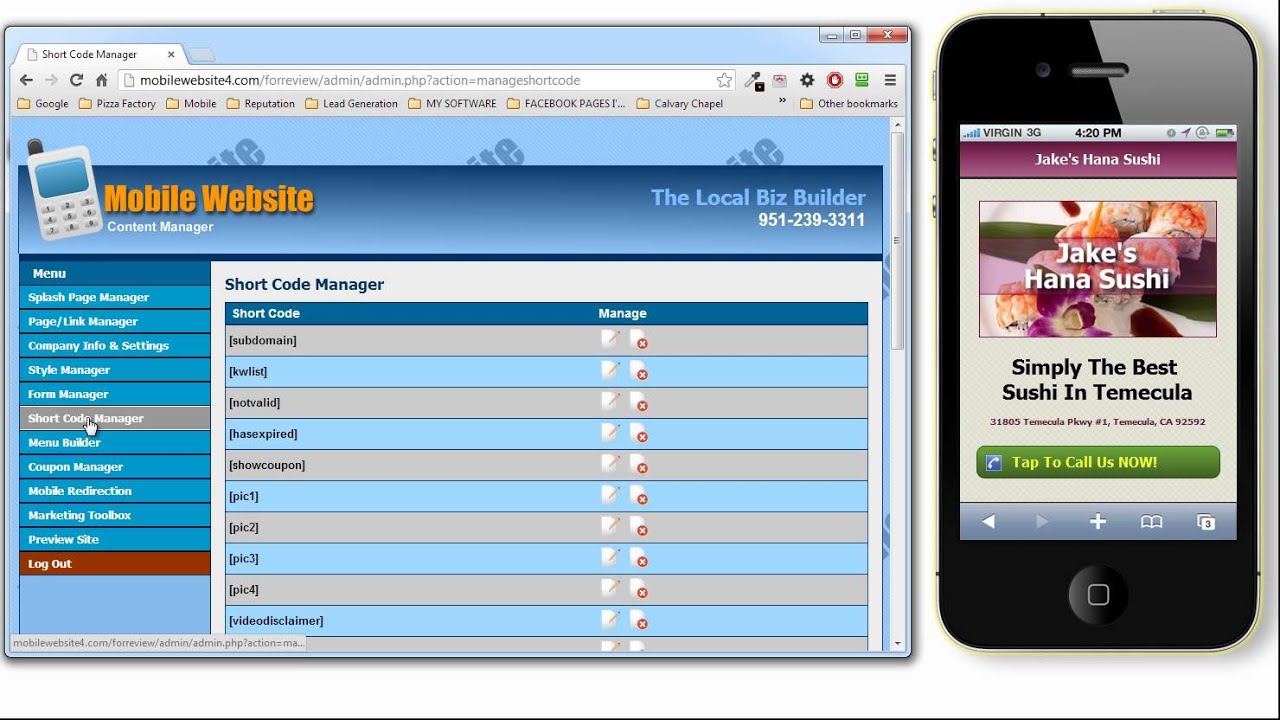Tap the phone's add (+) button
Viewport: 1280px width, 720px height.
click(1097, 521)
